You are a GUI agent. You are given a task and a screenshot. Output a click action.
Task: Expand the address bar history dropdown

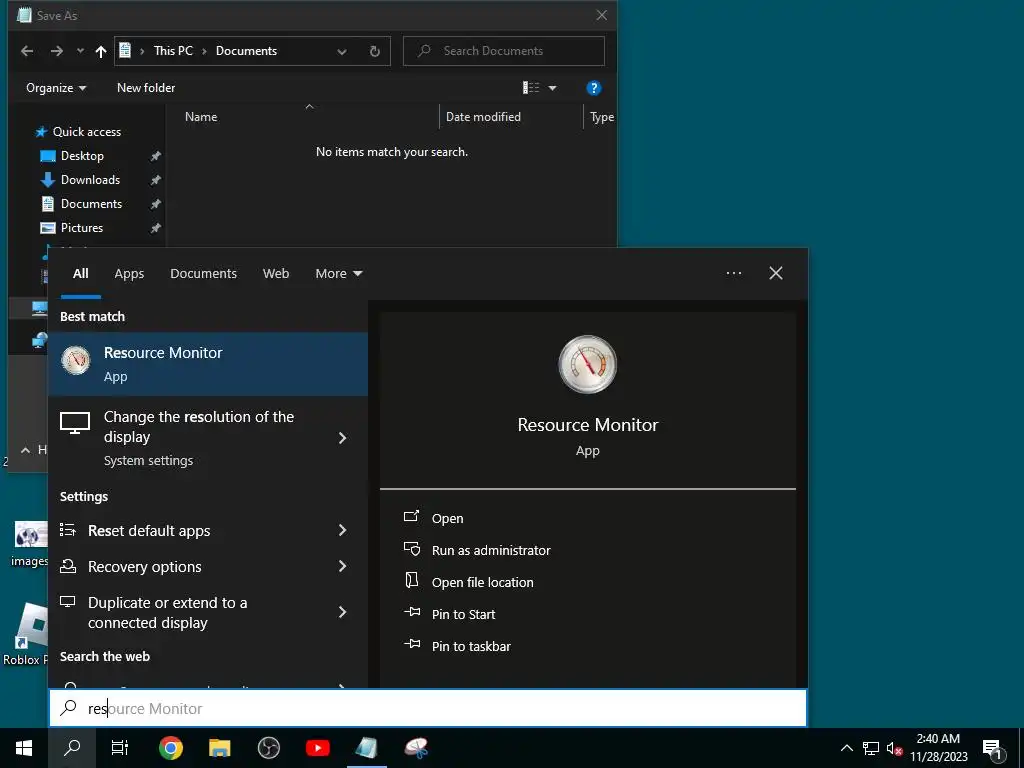[x=342, y=51]
